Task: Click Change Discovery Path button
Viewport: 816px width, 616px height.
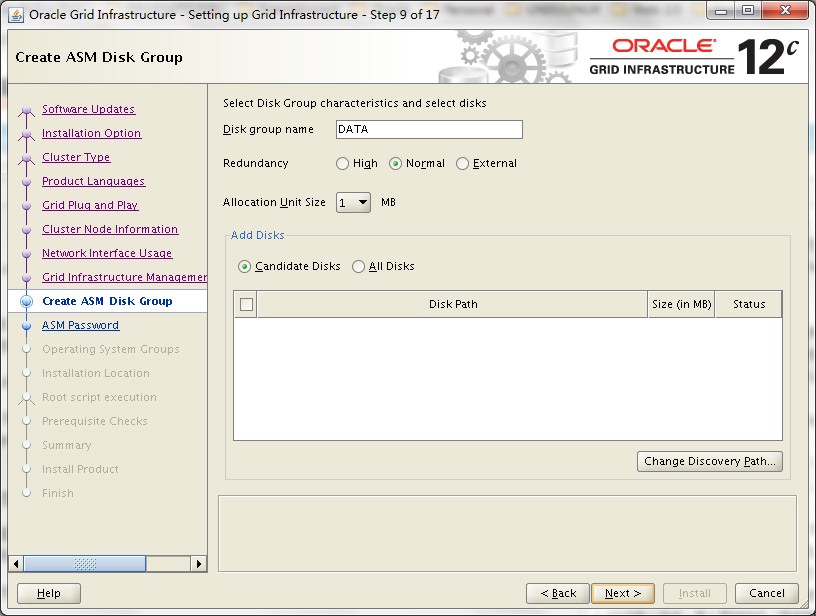Action: pos(710,461)
